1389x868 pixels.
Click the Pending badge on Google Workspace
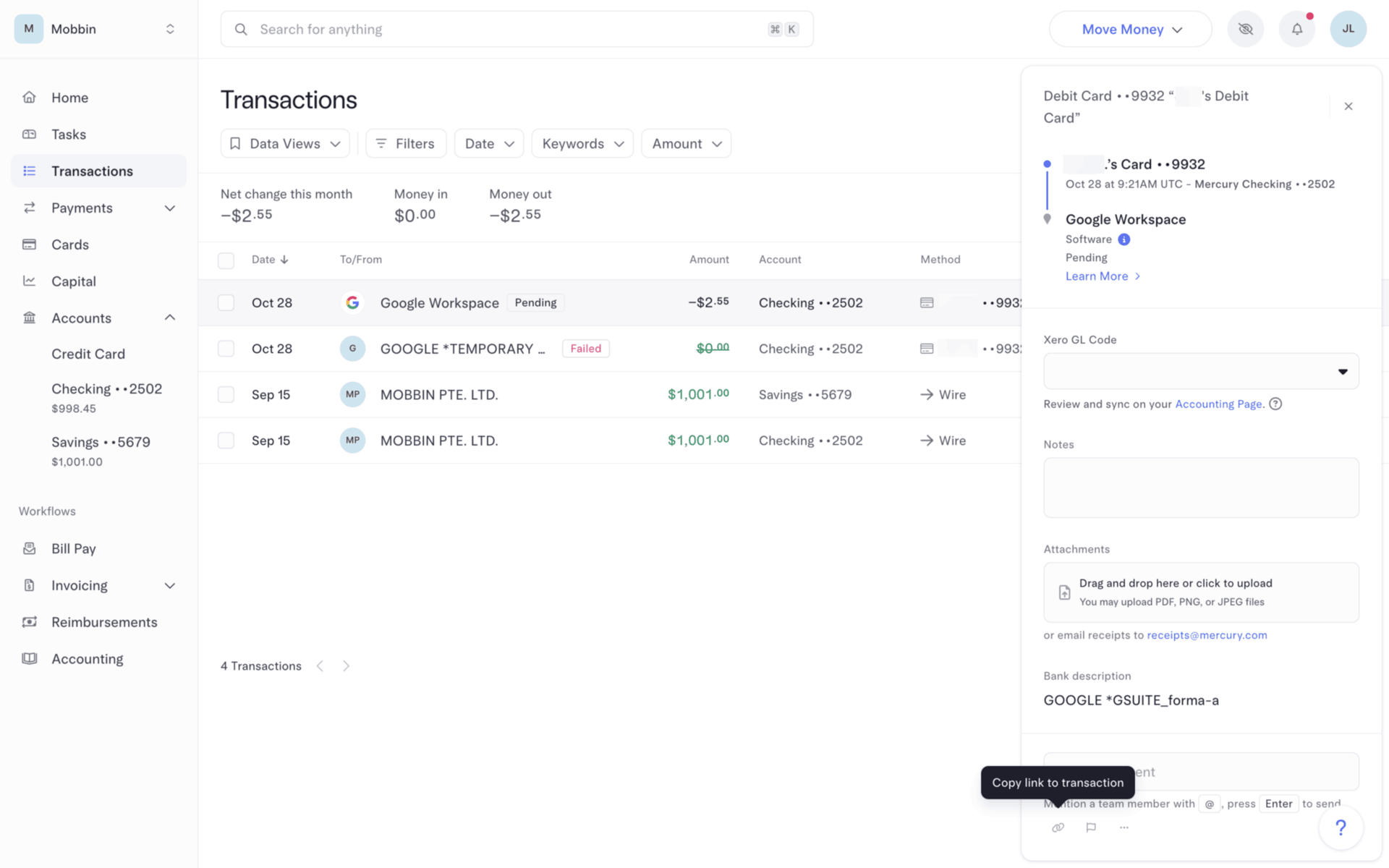click(x=535, y=302)
